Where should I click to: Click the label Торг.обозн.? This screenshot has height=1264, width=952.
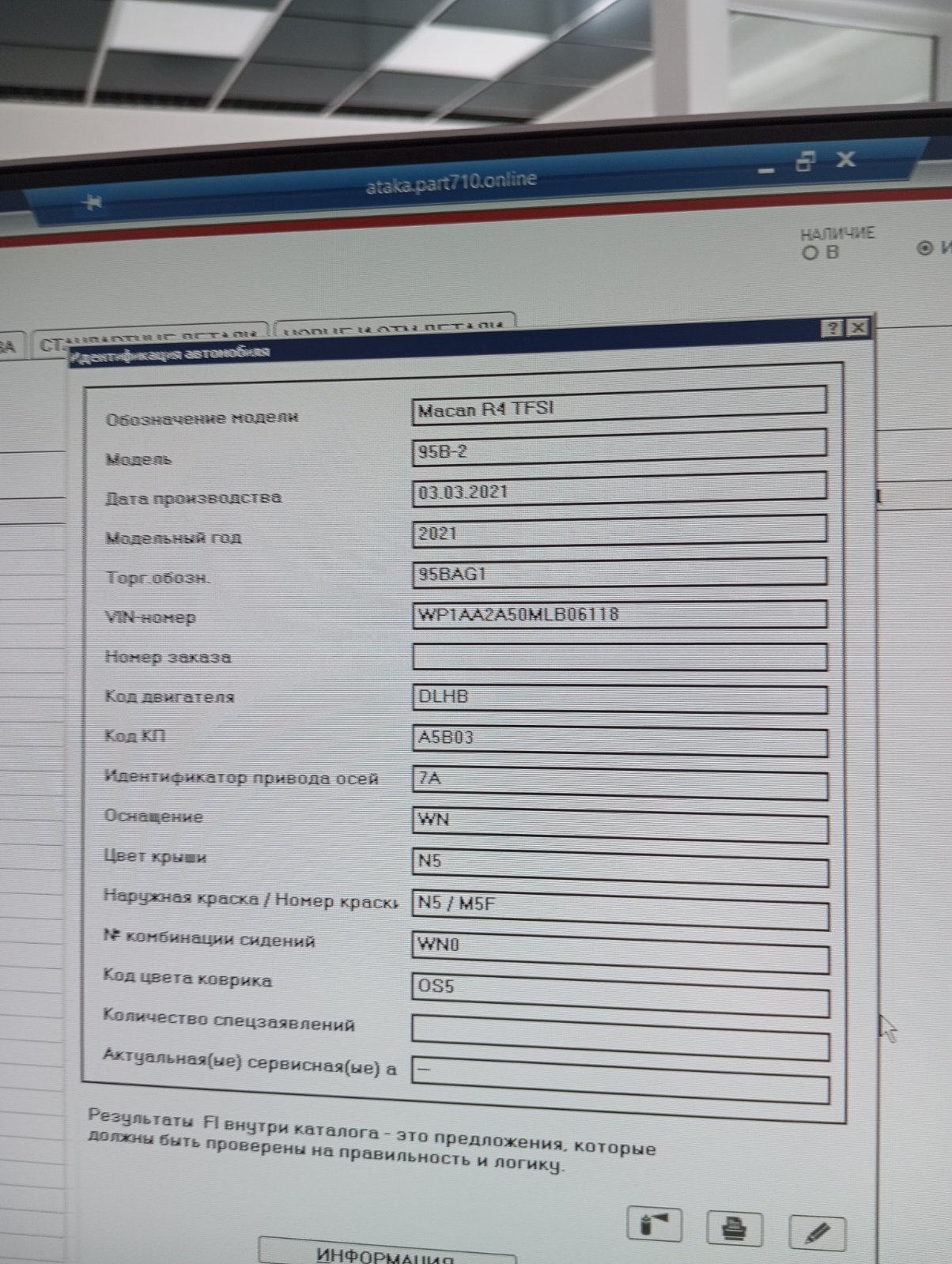(158, 578)
